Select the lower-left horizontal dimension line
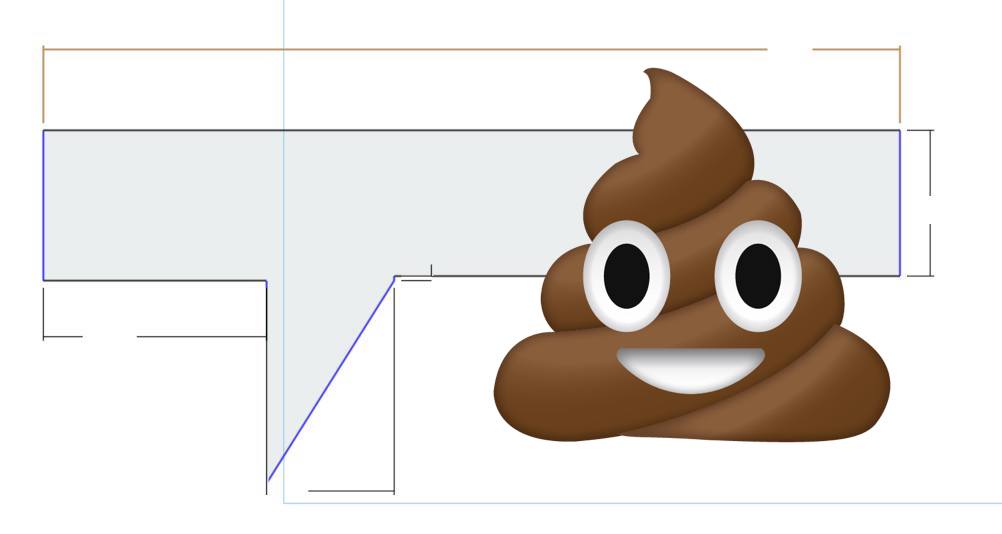The image size is (1002, 534). (154, 336)
